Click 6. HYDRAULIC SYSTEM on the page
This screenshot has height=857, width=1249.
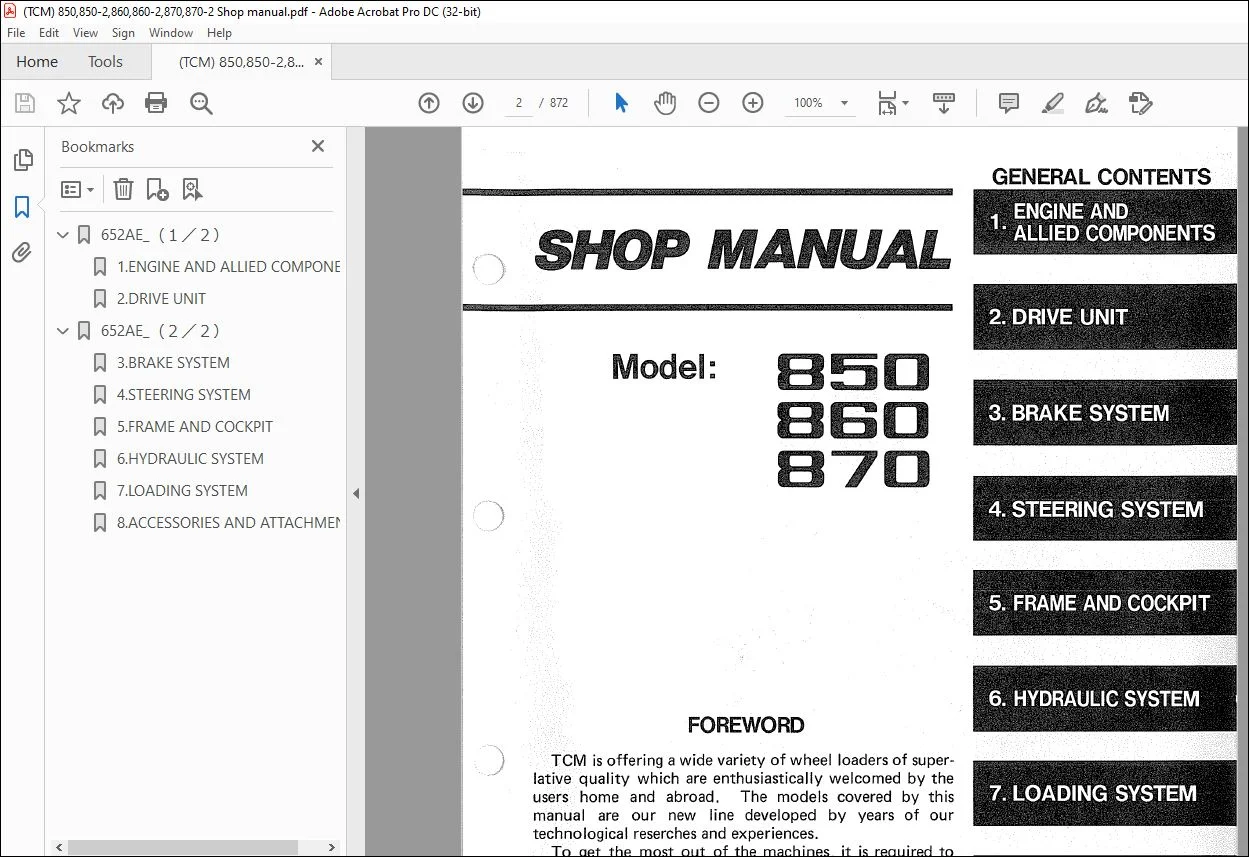tap(1104, 699)
